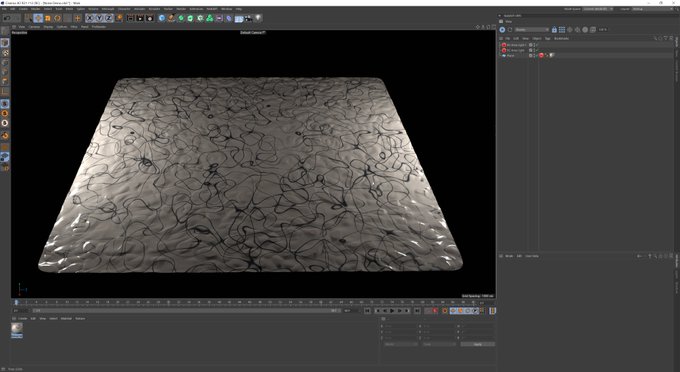The height and width of the screenshot is (372, 680).
Task: Click the Subdivision Surface generator icon
Action: (181, 18)
